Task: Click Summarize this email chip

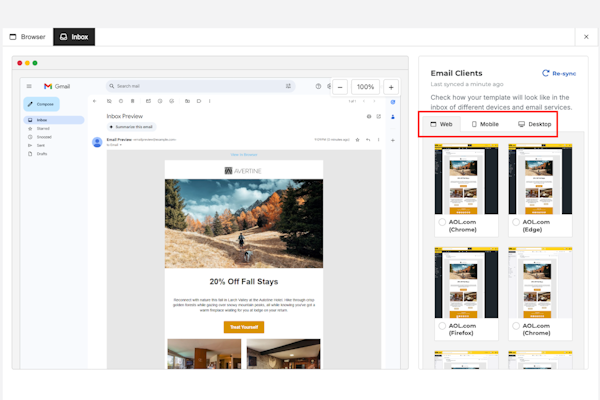Action: (x=131, y=127)
